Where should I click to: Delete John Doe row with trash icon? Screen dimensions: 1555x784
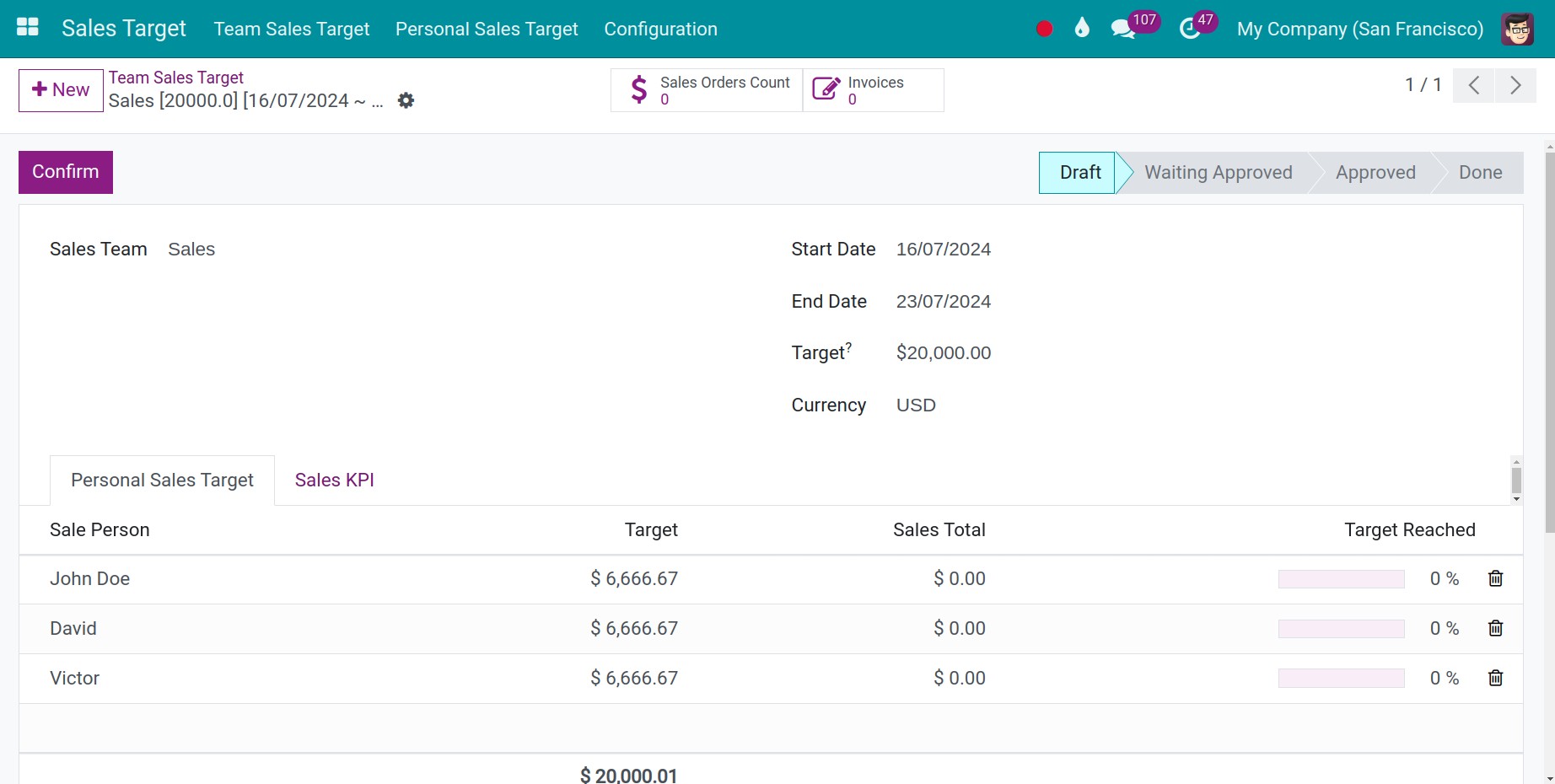point(1495,578)
